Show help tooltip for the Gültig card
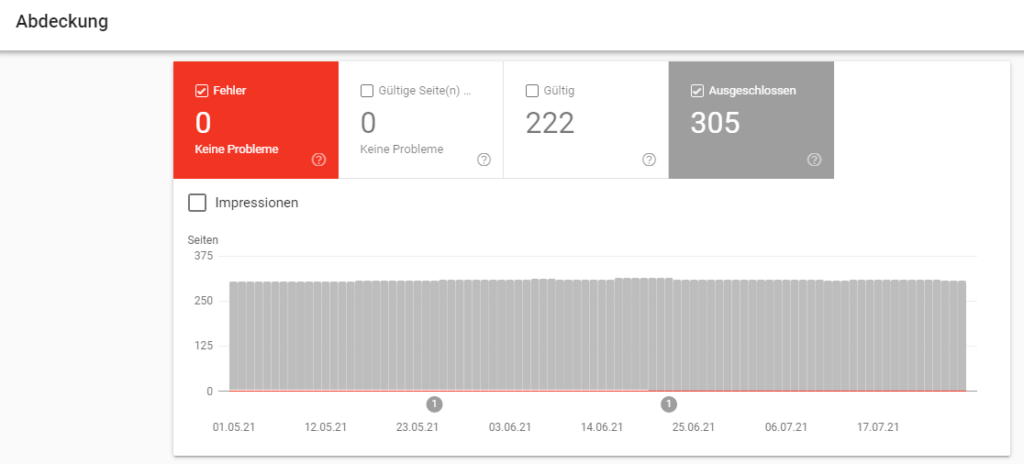 649,159
